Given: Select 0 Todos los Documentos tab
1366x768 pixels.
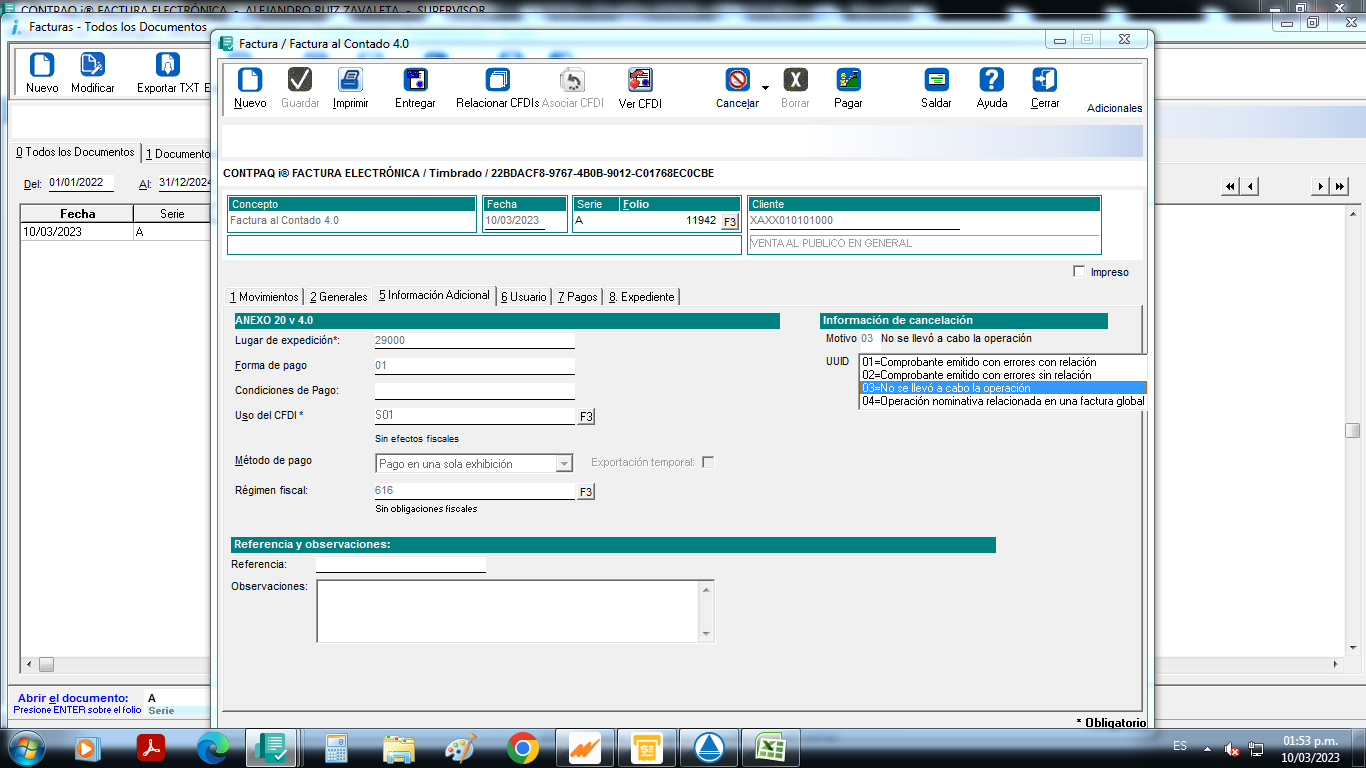Looking at the screenshot, I should (x=75, y=152).
